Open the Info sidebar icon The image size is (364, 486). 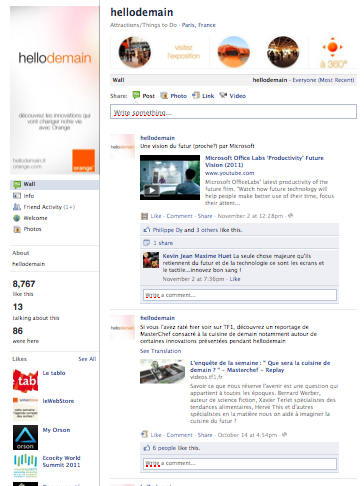coord(17,196)
